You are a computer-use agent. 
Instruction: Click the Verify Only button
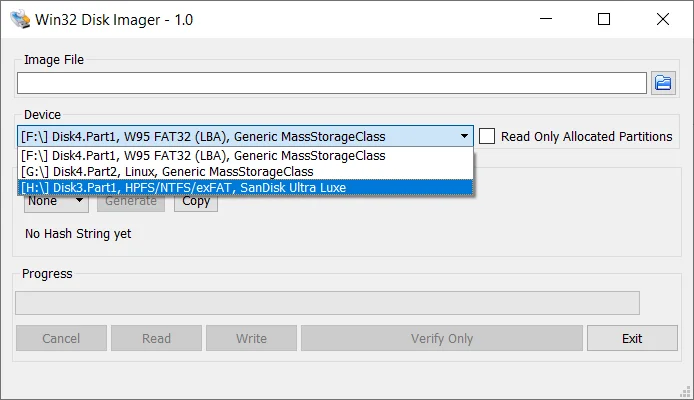point(442,338)
